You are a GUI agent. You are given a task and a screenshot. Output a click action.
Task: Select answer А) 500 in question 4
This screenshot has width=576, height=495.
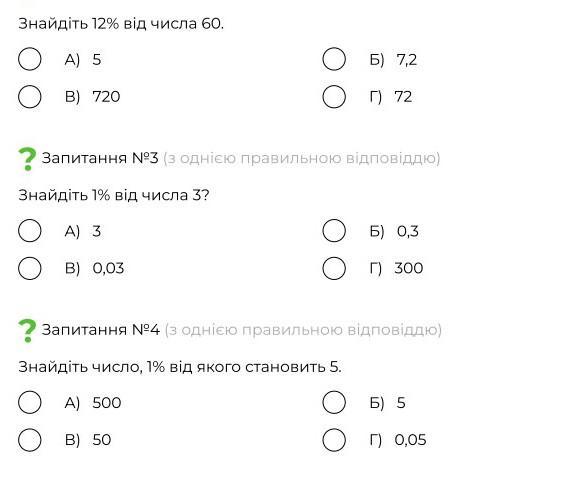(29, 402)
